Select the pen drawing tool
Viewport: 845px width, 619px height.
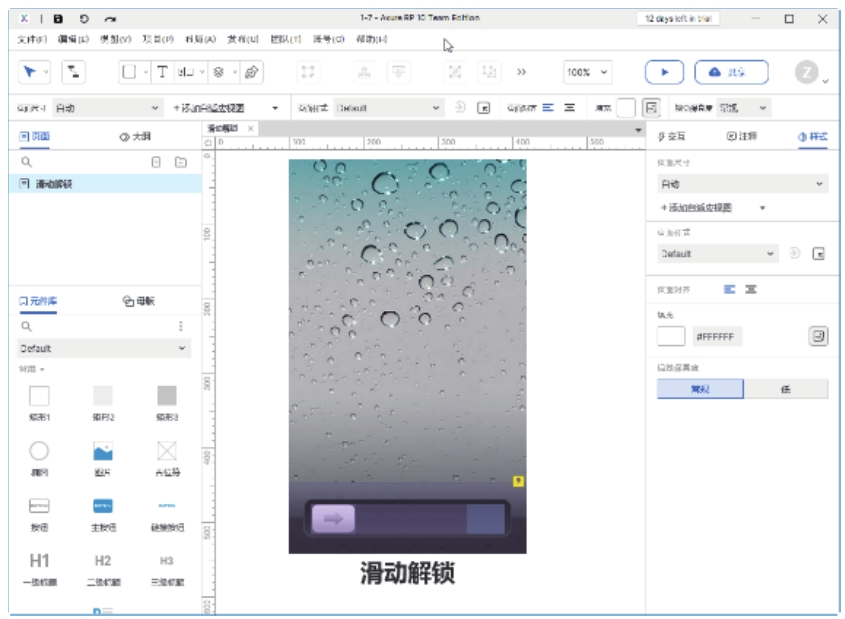pyautogui.click(x=252, y=72)
